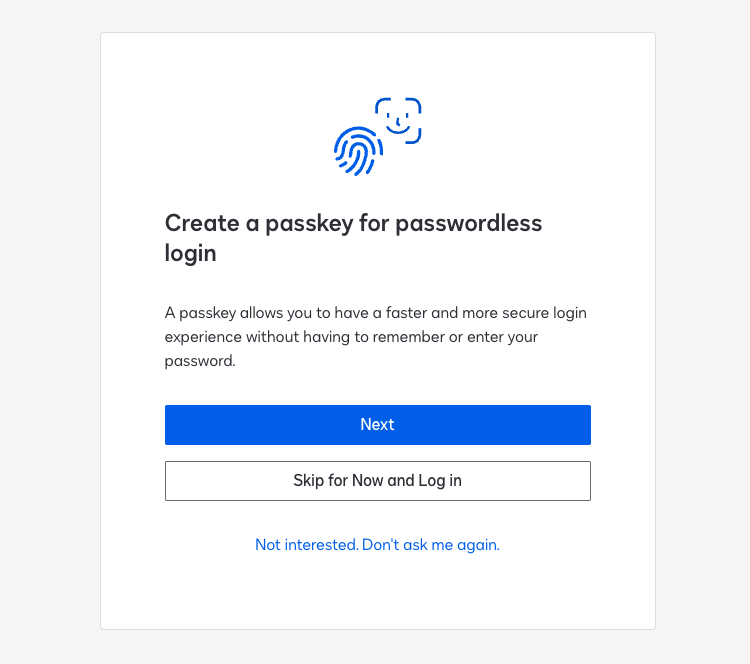Click the sentence starting A passkey allows
Image resolution: width=750 pixels, height=664 pixels.
pyautogui.click(x=375, y=337)
